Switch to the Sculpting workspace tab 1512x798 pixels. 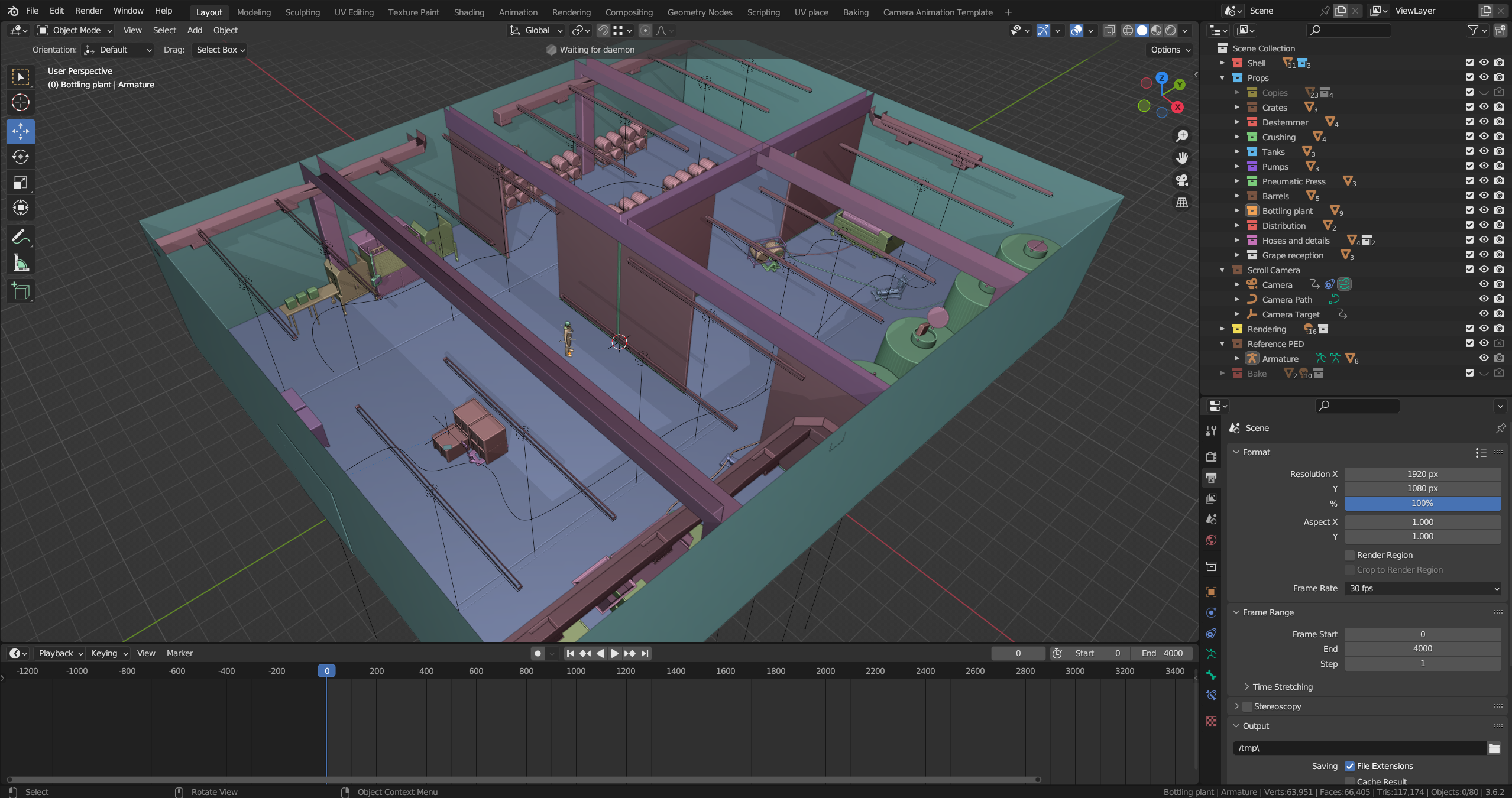pos(302,12)
